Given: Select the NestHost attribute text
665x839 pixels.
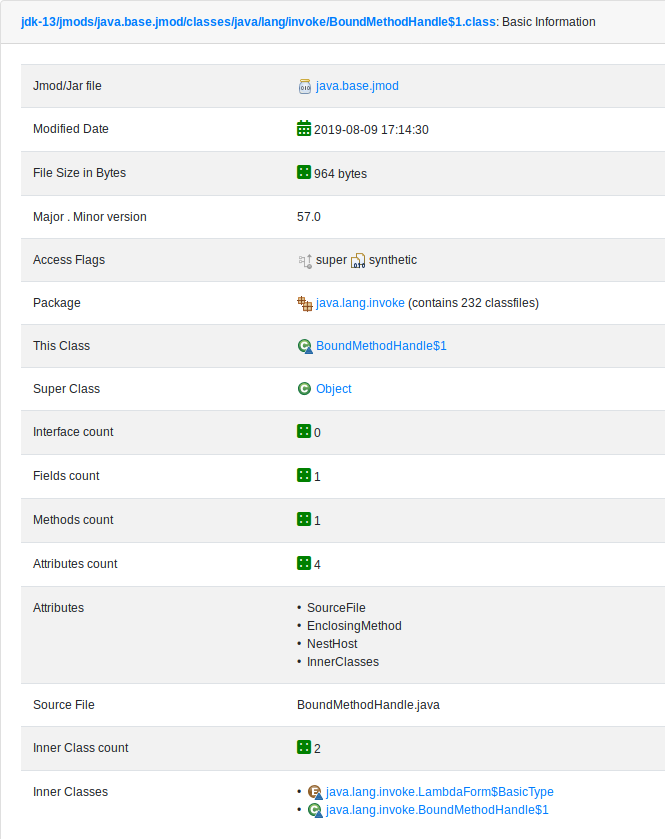Looking at the screenshot, I should click(332, 644).
